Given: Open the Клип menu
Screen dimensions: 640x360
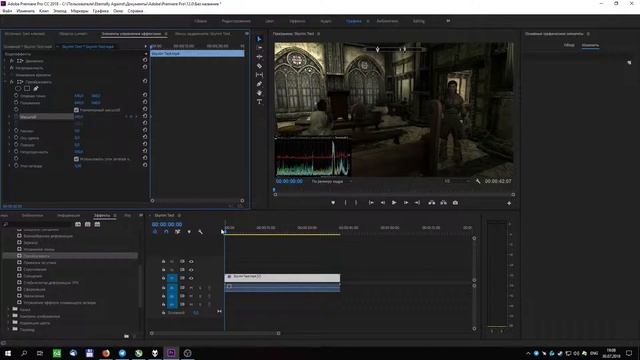Looking at the screenshot, I should tap(44, 11).
